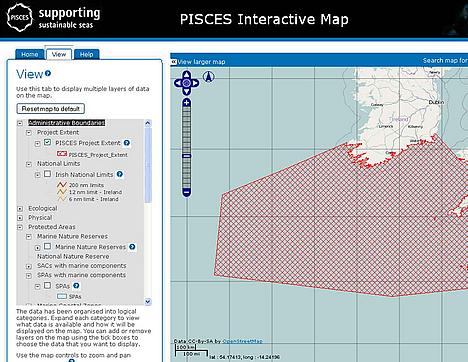This screenshot has width=468, height=362.
Task: Click the Dublin label on map
Action: [436, 102]
